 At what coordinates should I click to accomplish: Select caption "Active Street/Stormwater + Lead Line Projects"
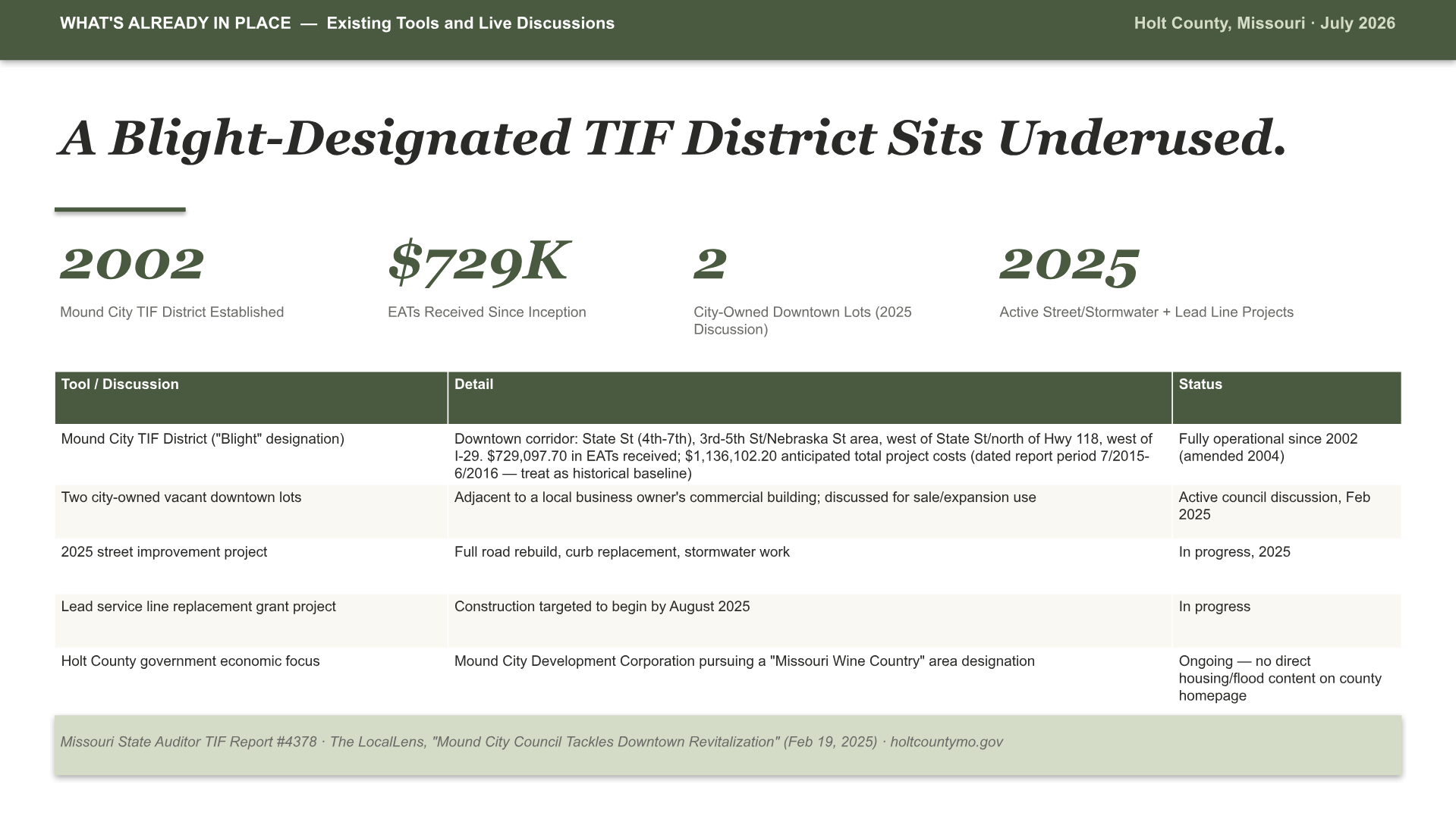1146,312
